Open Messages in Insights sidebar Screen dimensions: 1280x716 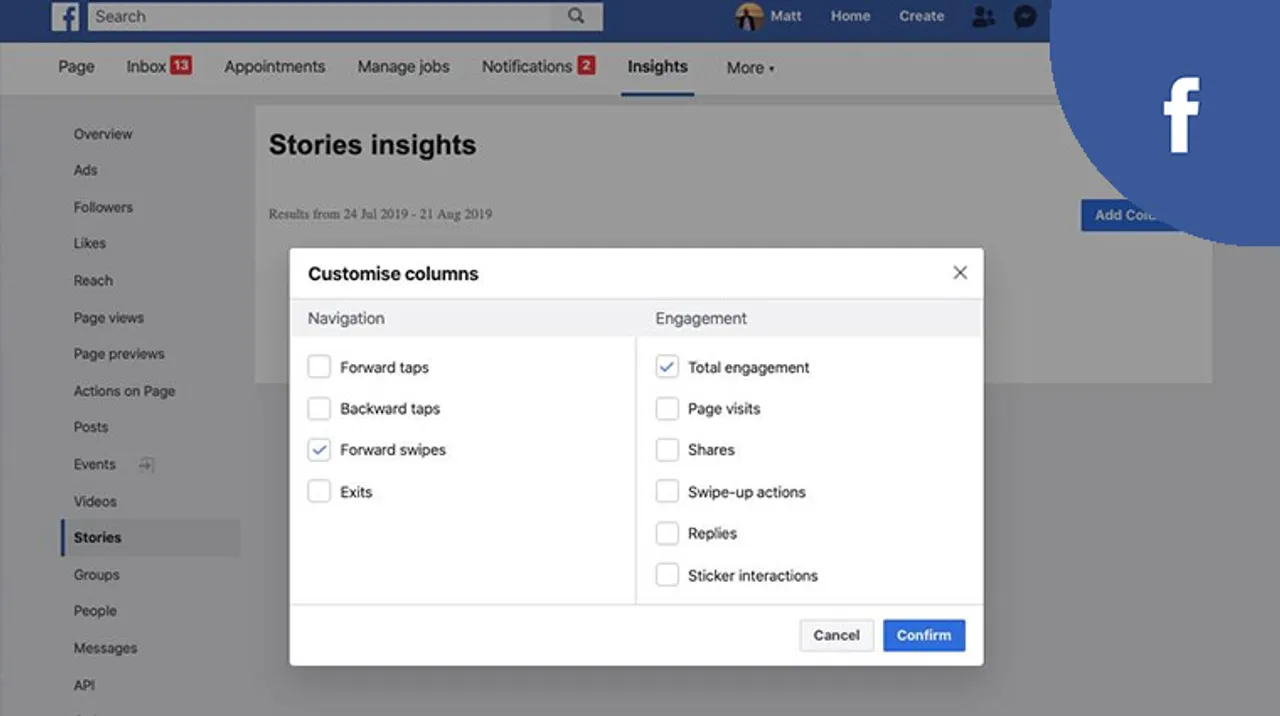pos(105,648)
